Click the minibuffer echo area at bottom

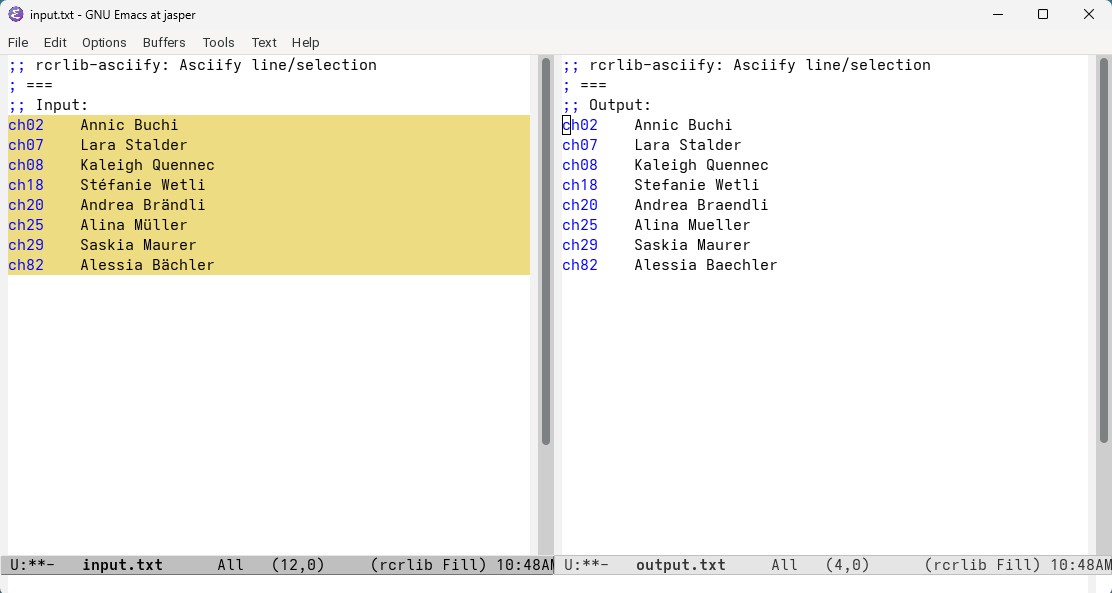pos(556,584)
